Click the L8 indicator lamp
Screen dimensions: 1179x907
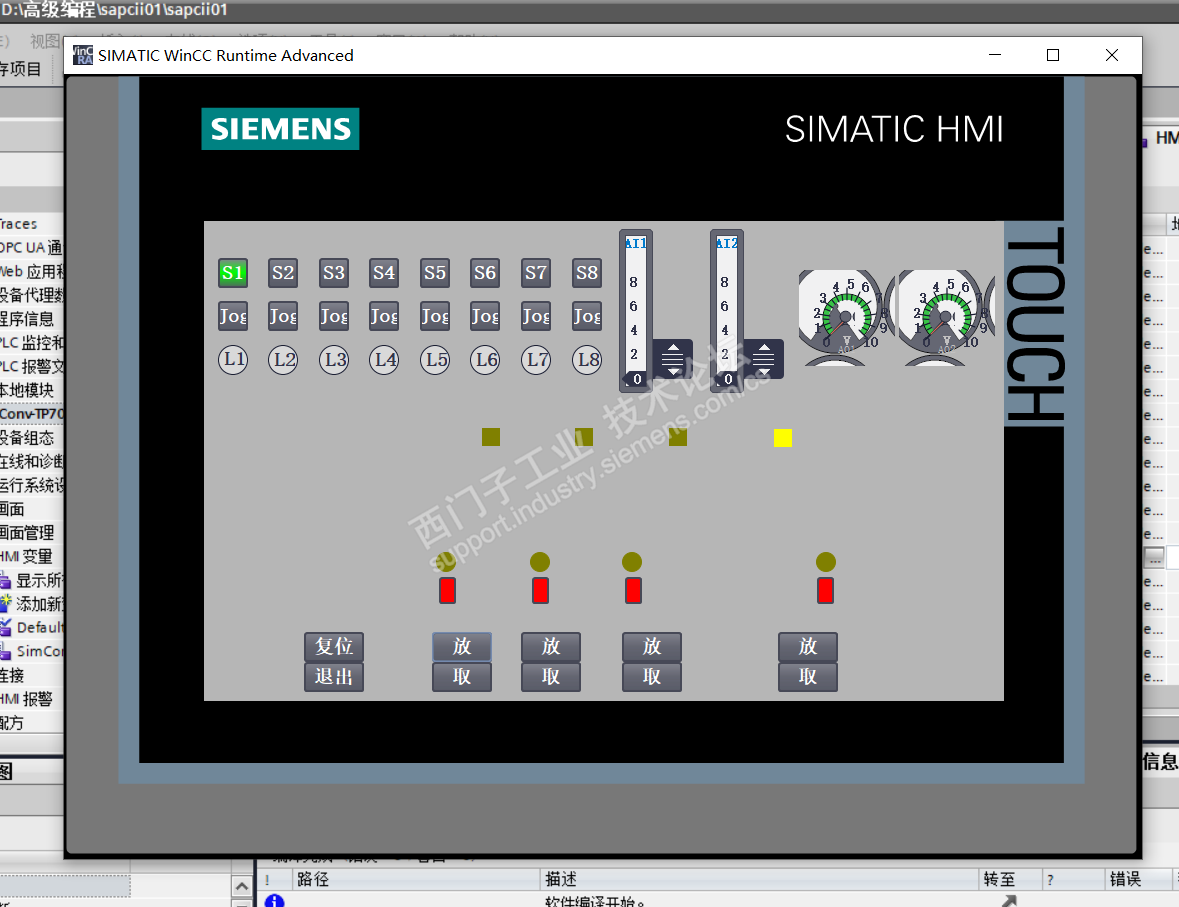click(x=586, y=359)
